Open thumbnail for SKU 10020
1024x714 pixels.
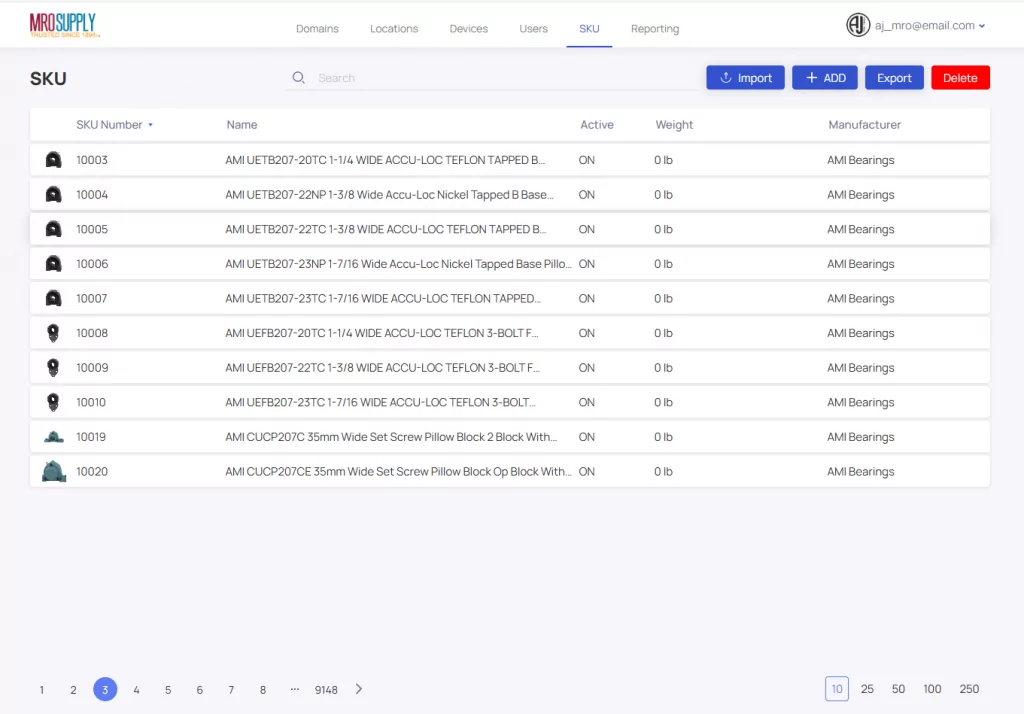[x=54, y=471]
